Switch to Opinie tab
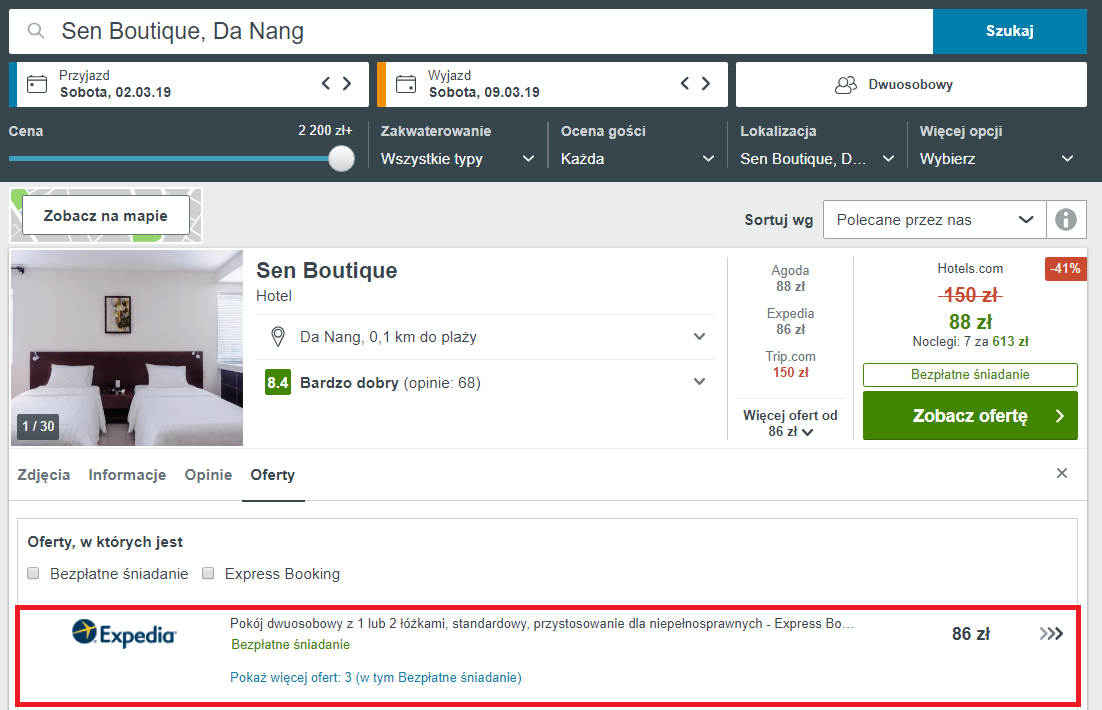The height and width of the screenshot is (710, 1102). click(208, 475)
